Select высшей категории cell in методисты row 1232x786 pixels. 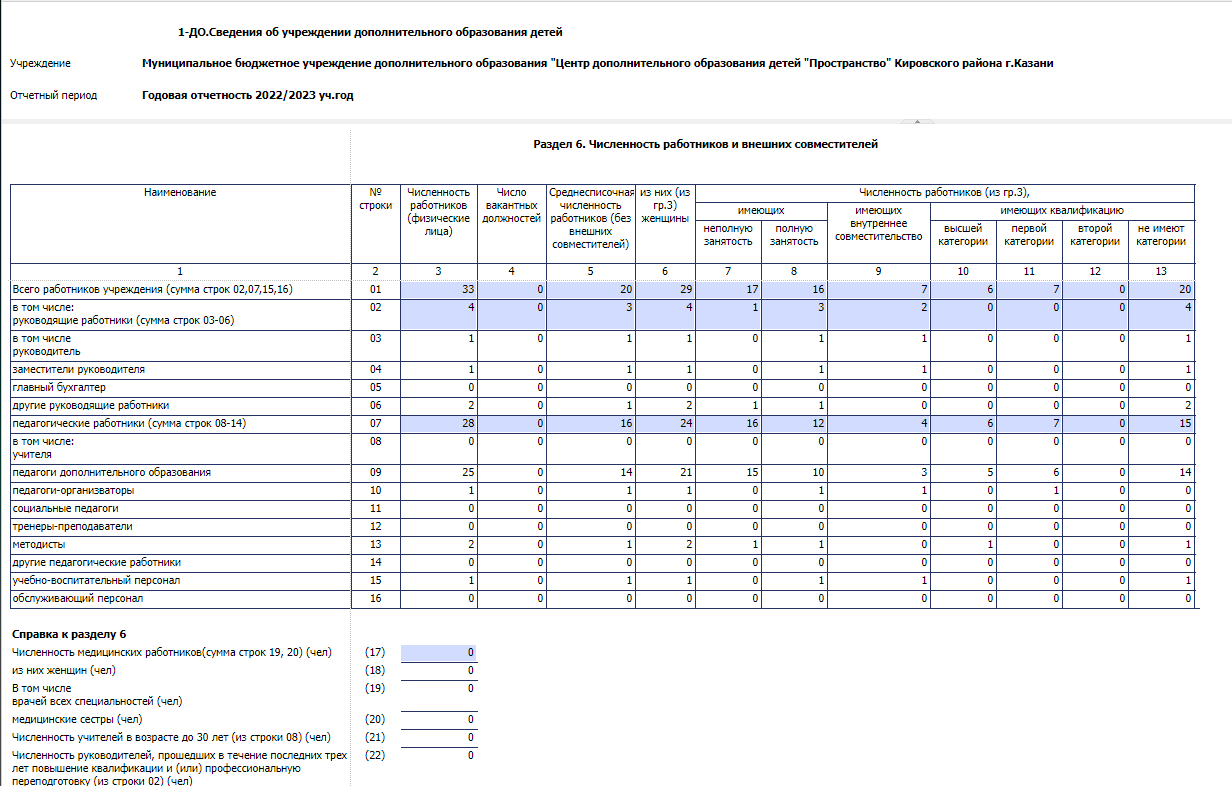tap(963, 544)
